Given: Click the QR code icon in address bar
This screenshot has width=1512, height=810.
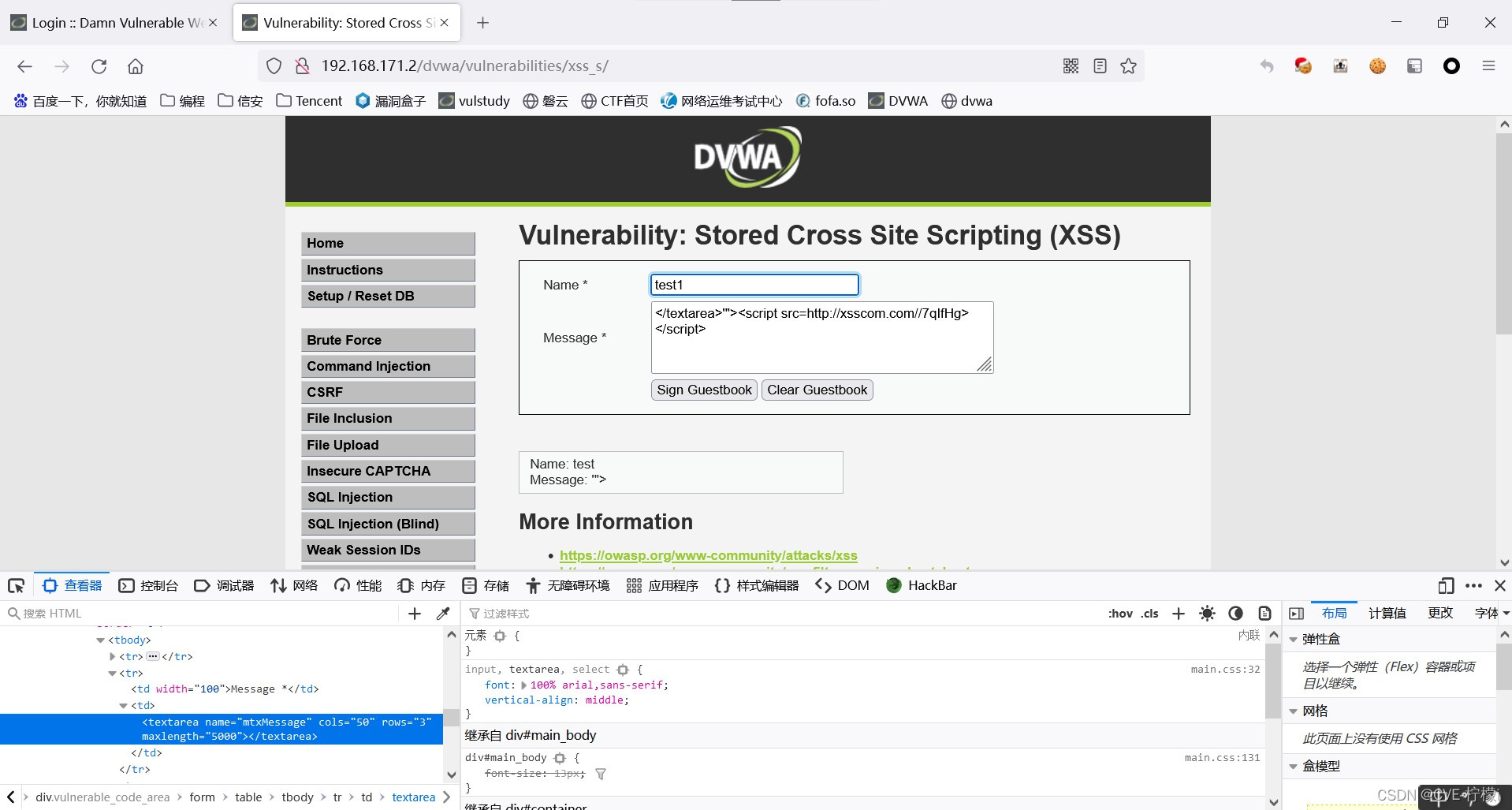Looking at the screenshot, I should [1071, 66].
